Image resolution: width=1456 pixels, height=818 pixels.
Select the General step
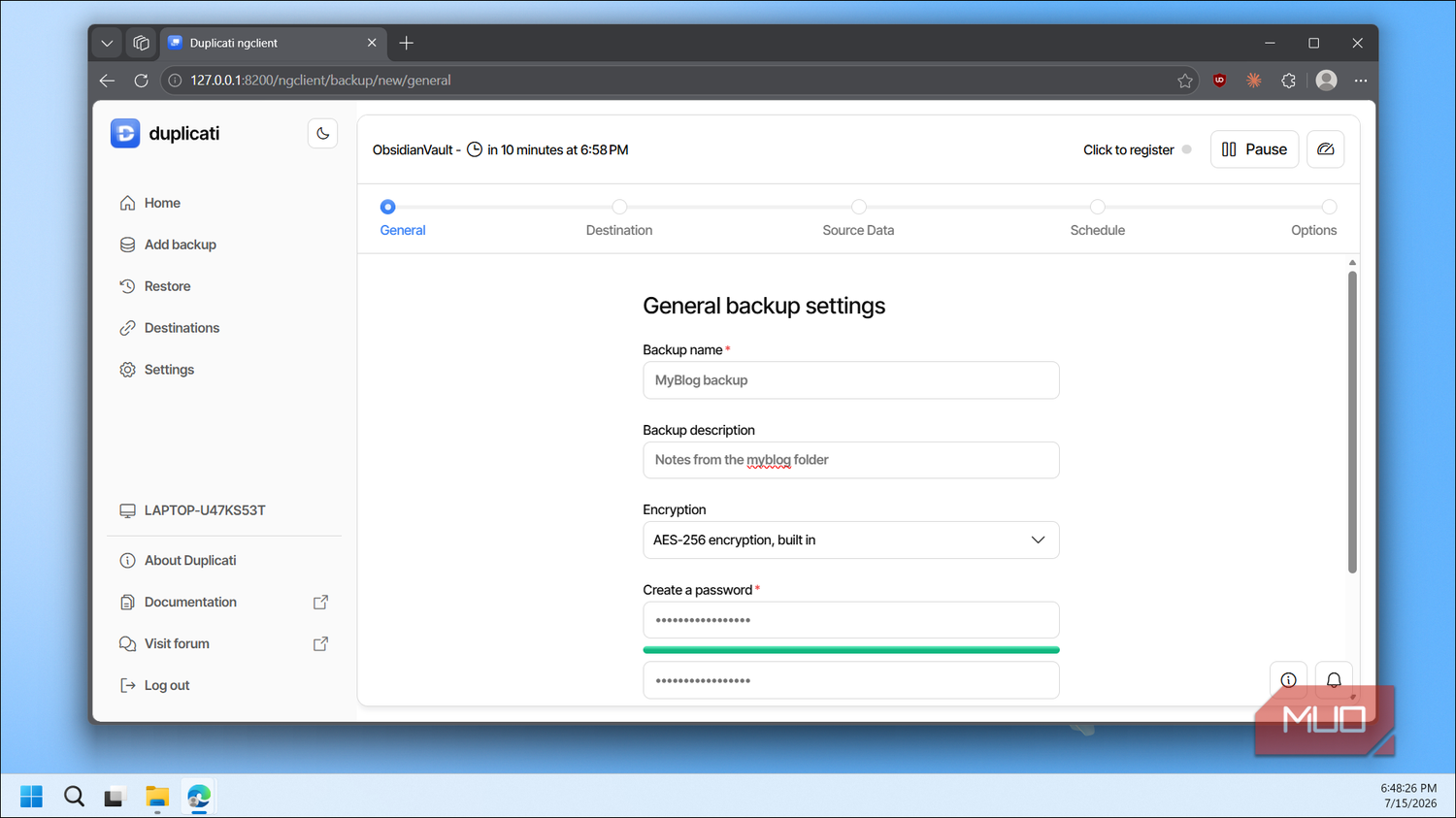(402, 219)
